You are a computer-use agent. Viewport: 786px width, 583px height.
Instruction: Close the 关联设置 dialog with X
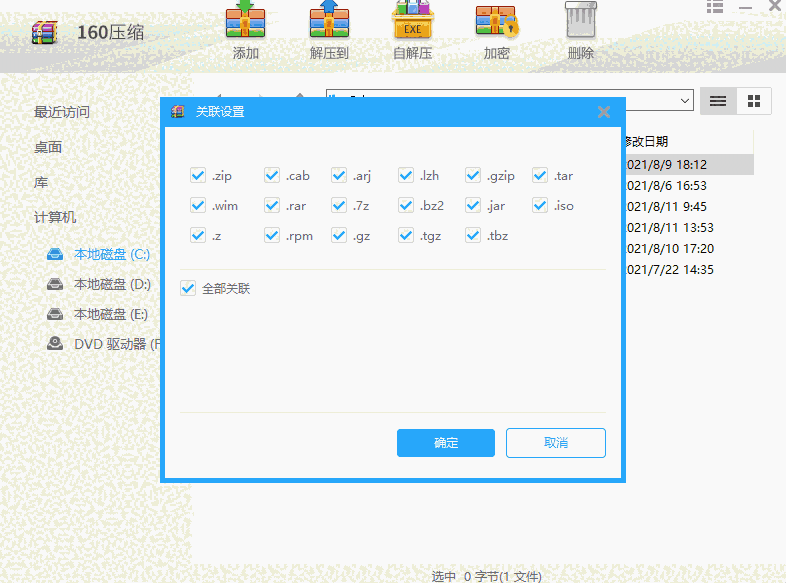click(x=604, y=112)
